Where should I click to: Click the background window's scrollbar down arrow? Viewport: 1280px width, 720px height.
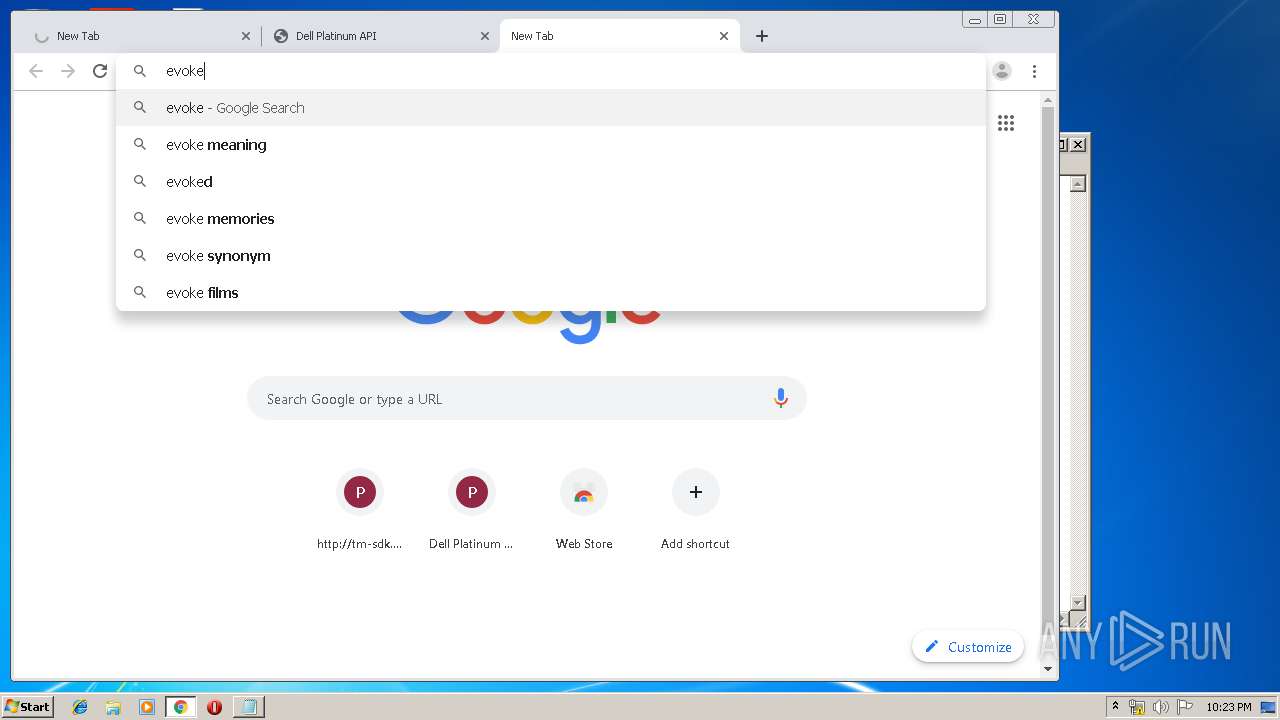[x=1078, y=602]
